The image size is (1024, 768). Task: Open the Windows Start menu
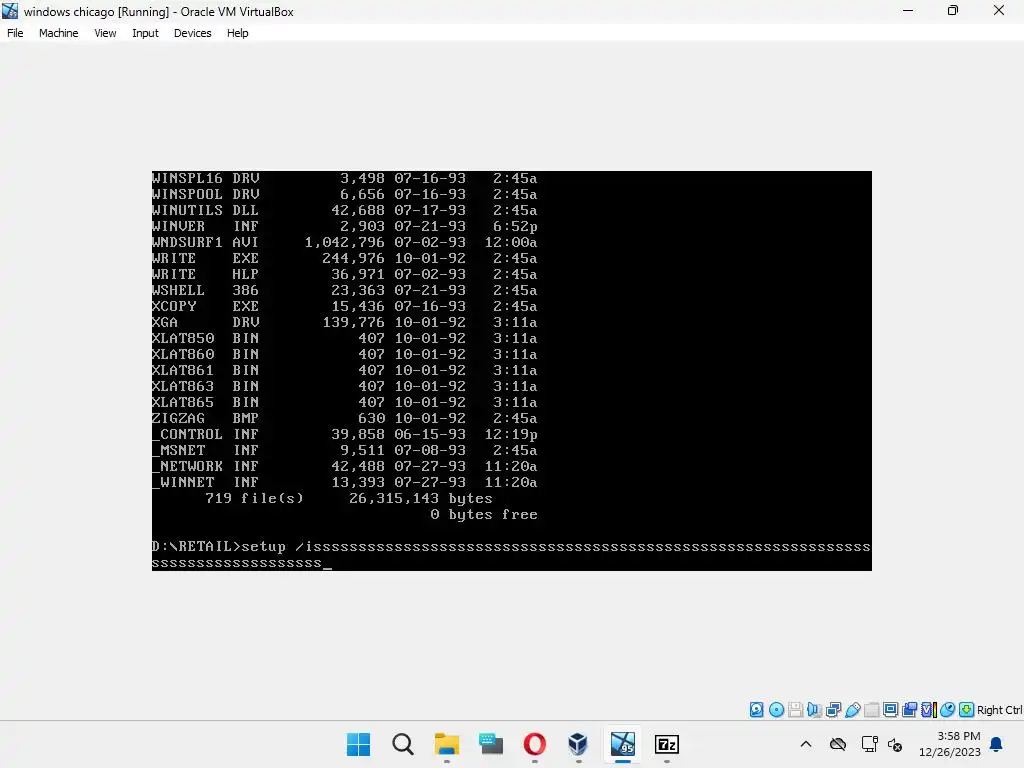pos(358,744)
